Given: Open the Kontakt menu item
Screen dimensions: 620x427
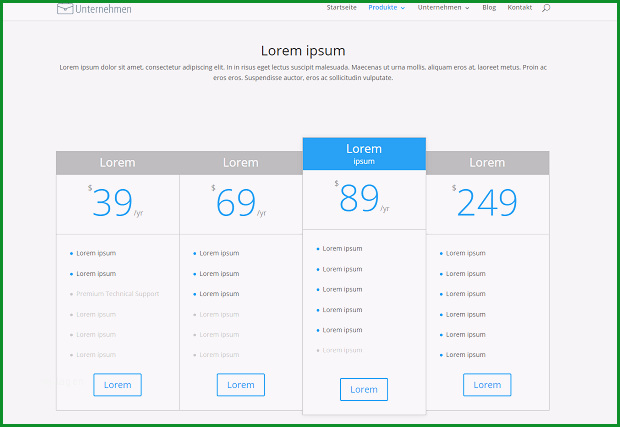Looking at the screenshot, I should click(520, 8).
